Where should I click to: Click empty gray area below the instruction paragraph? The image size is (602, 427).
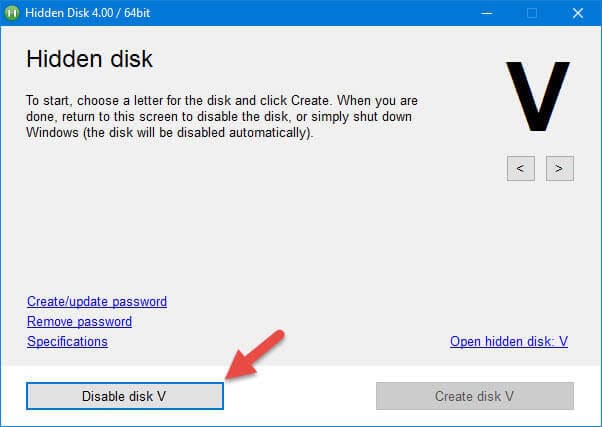pyautogui.click(x=250, y=220)
